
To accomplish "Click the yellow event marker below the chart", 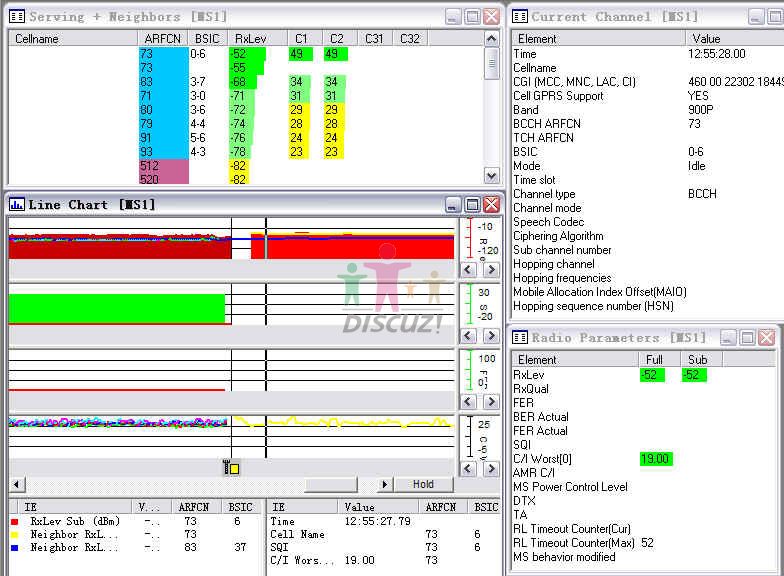I will coord(231,467).
